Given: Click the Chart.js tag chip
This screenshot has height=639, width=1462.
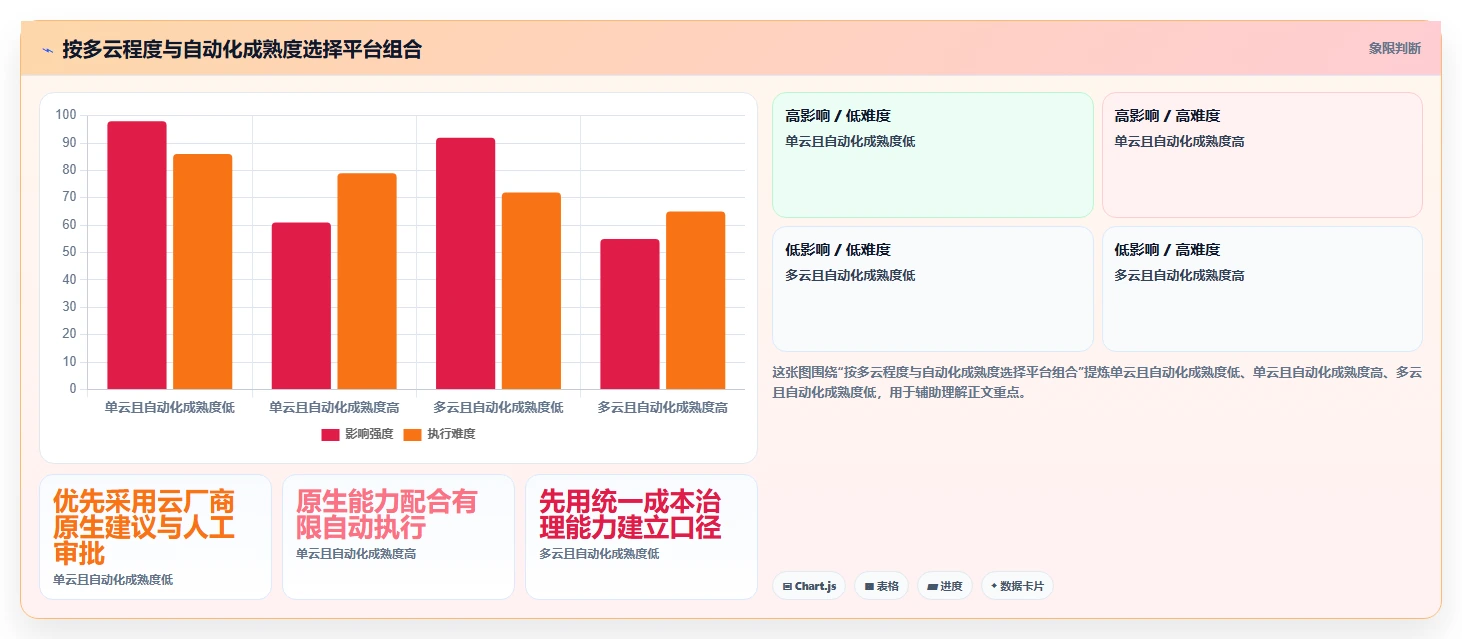Looking at the screenshot, I should [810, 586].
